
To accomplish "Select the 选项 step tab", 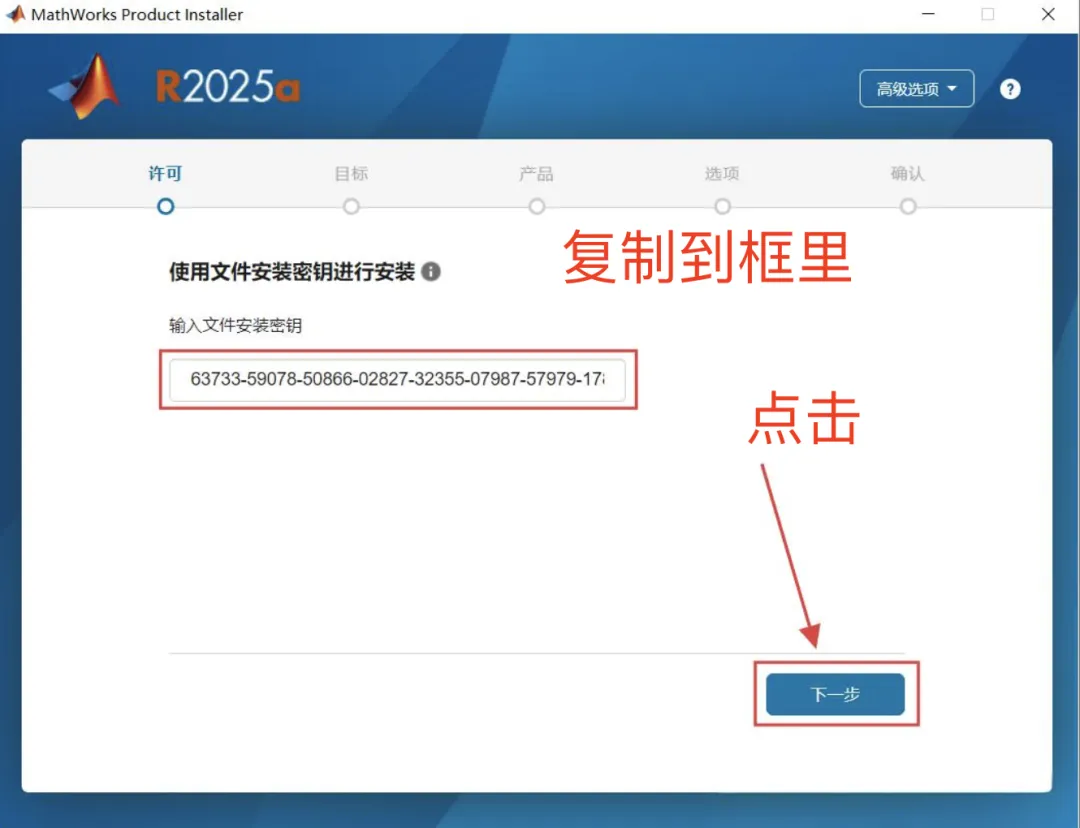I will point(722,174).
